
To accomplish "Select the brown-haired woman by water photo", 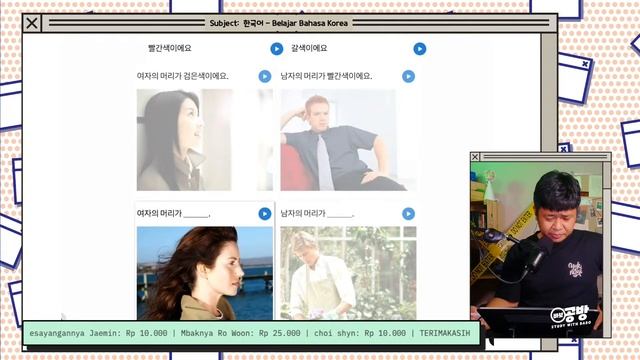I will click(205, 273).
